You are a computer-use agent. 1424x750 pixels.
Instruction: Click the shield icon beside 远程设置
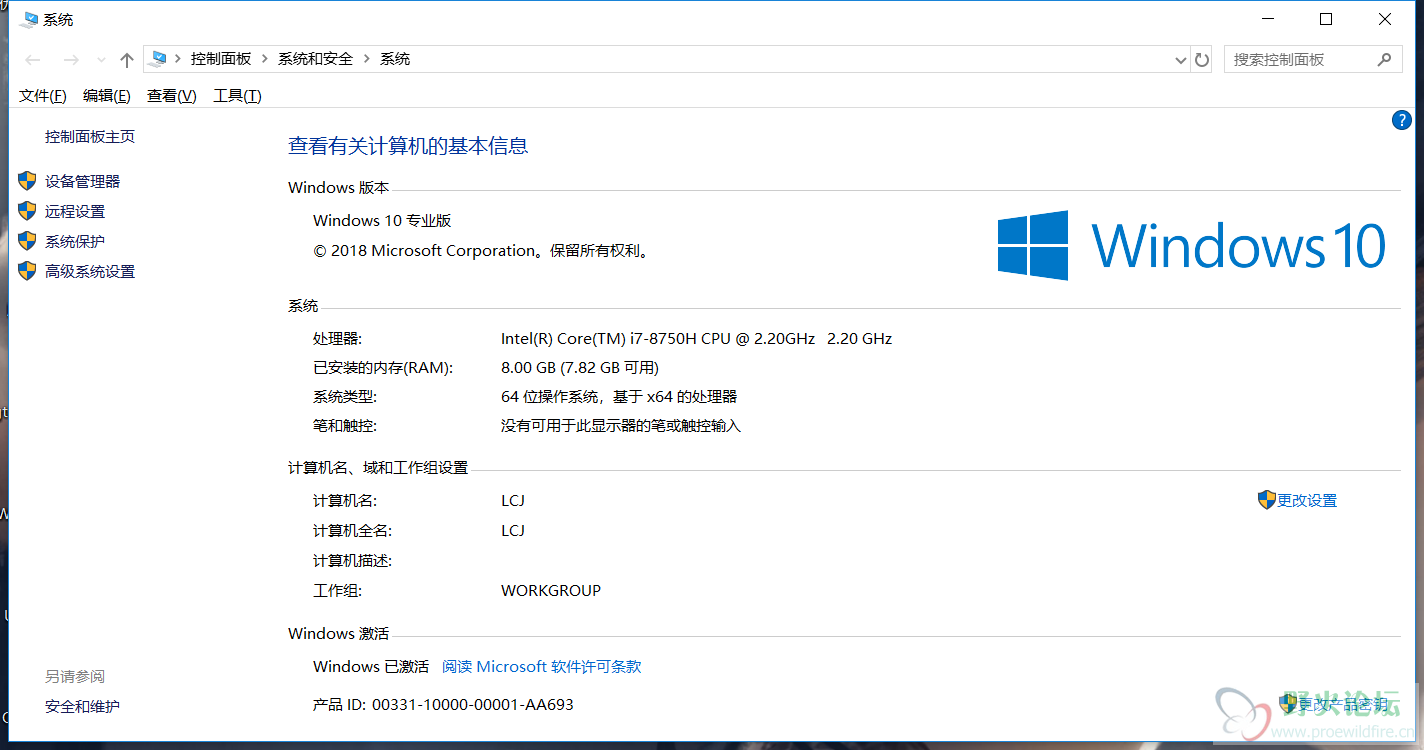(x=27, y=211)
